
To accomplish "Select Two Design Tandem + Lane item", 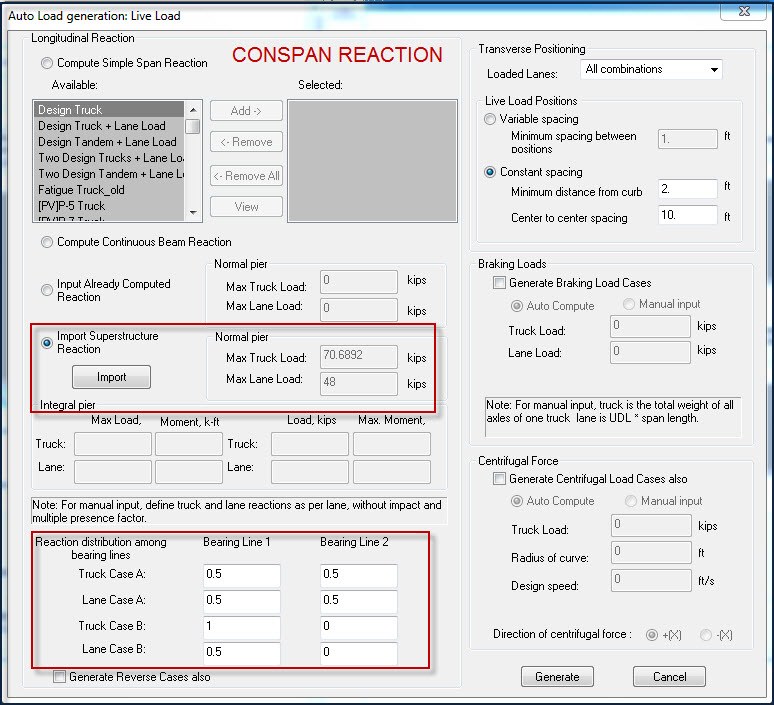I will click(x=109, y=174).
